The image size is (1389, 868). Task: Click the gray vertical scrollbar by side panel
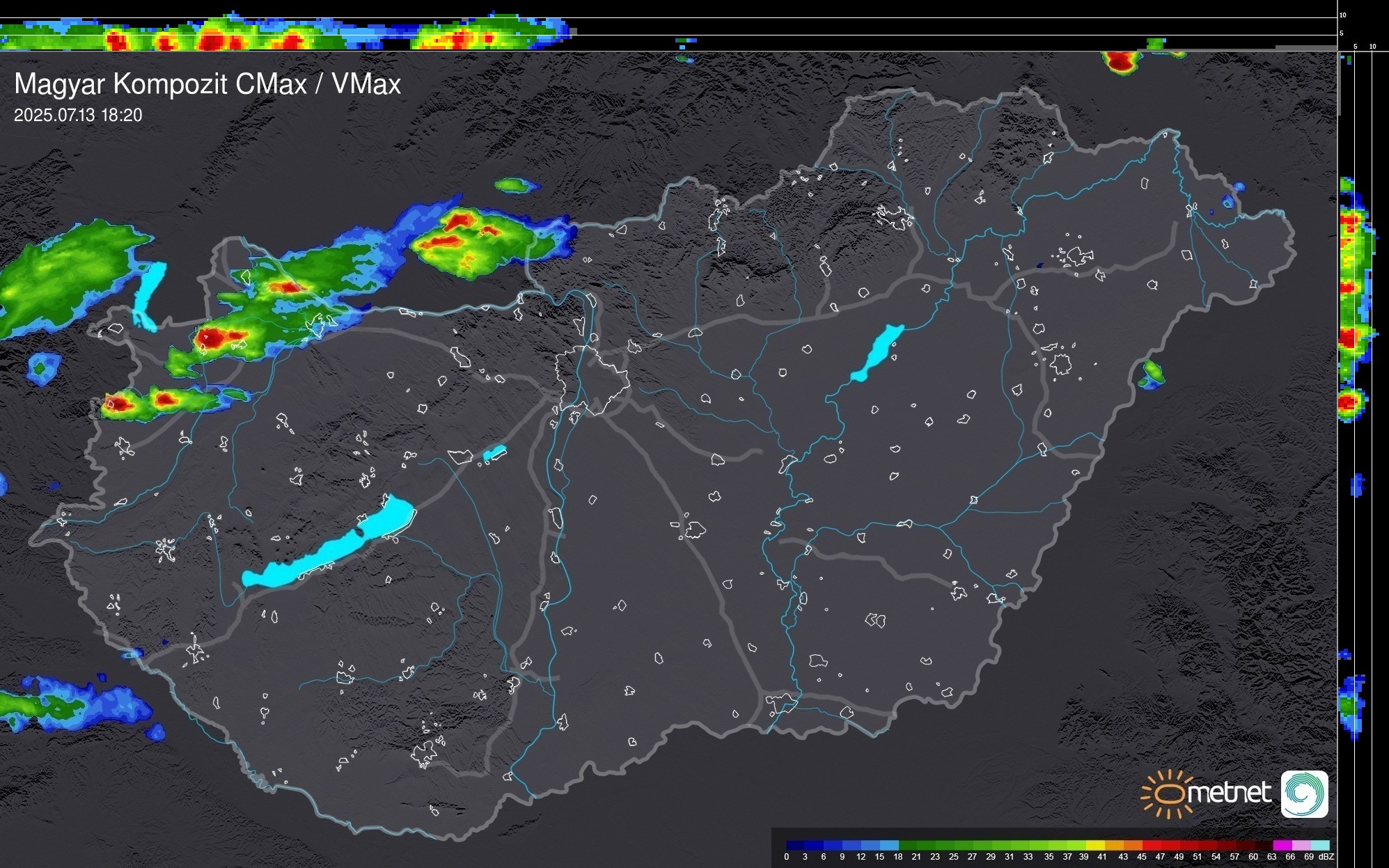pos(1339,84)
